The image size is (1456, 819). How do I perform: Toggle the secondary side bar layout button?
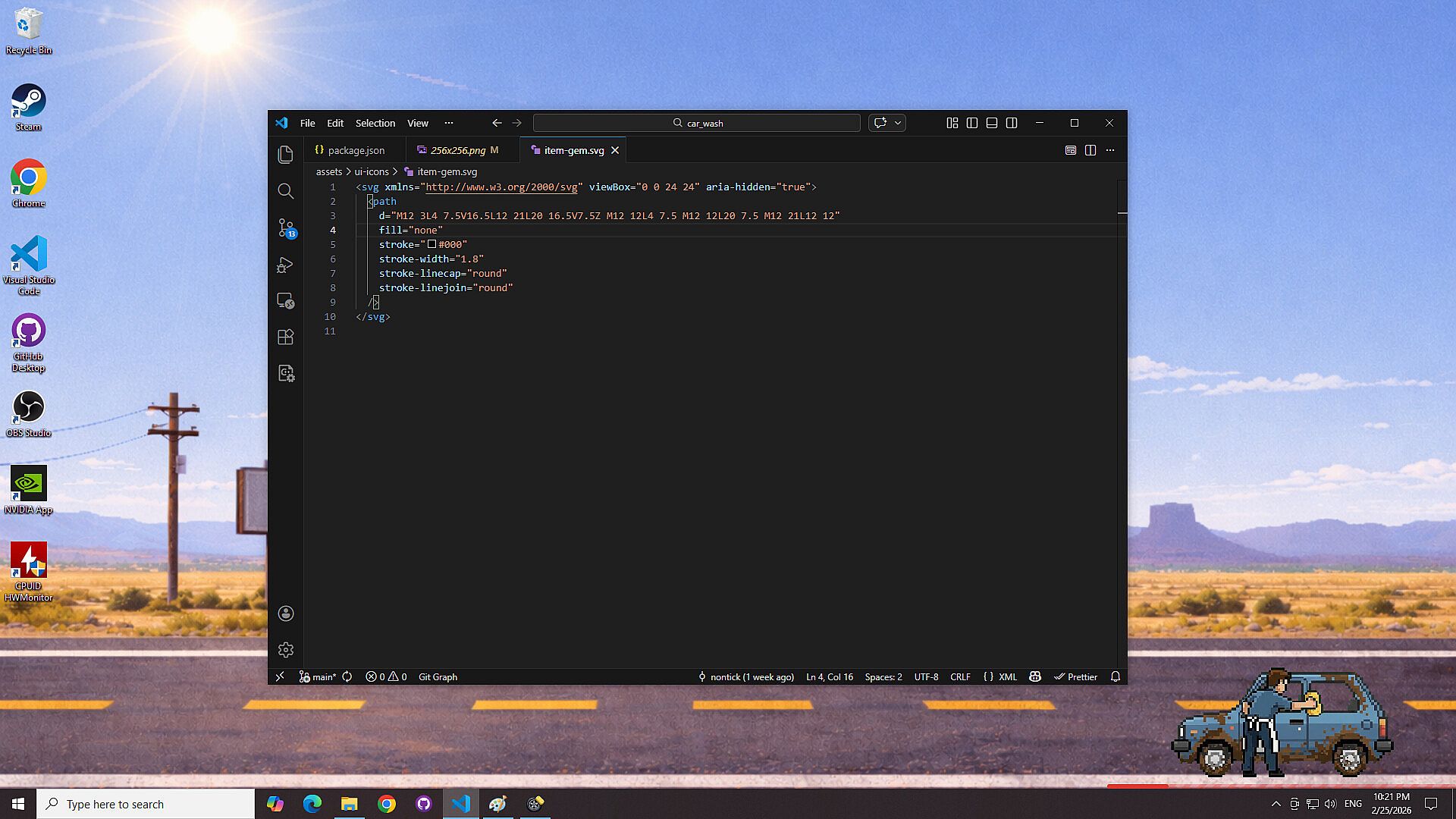[1012, 123]
